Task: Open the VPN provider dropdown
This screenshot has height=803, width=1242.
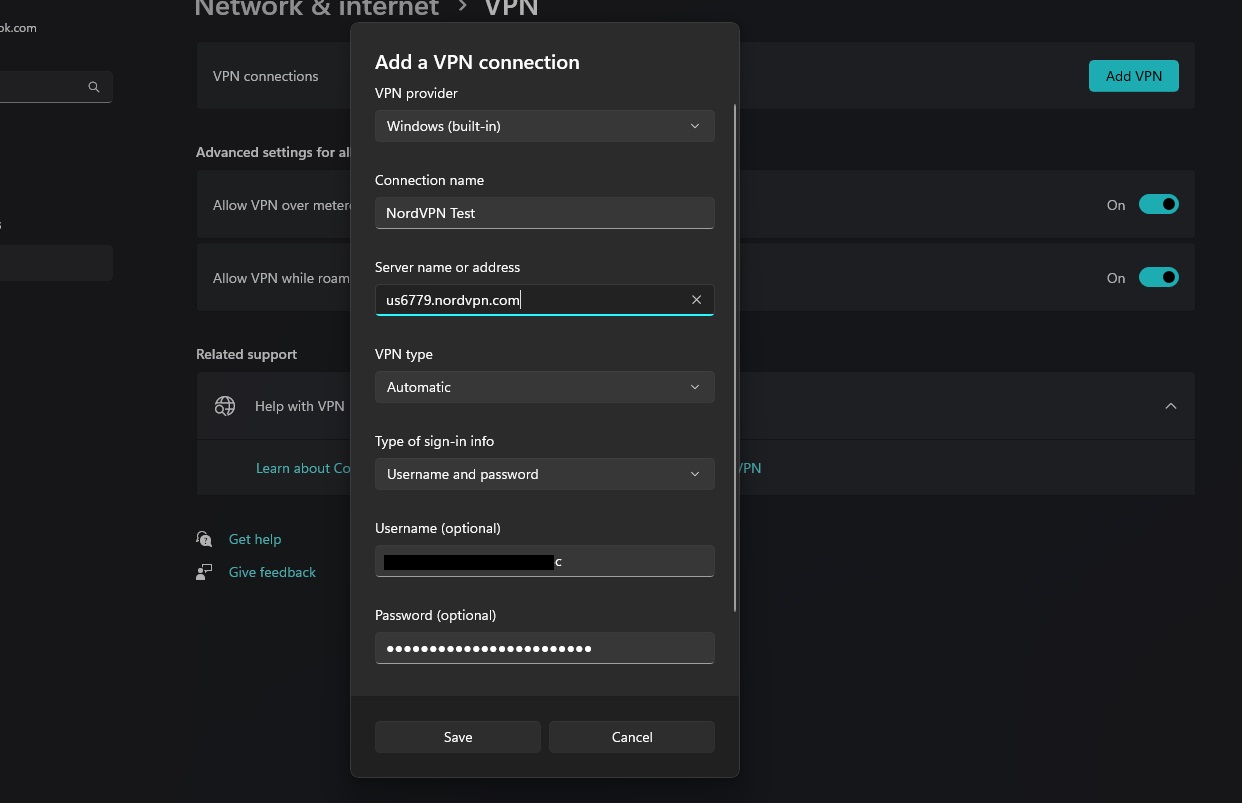Action: [545, 126]
